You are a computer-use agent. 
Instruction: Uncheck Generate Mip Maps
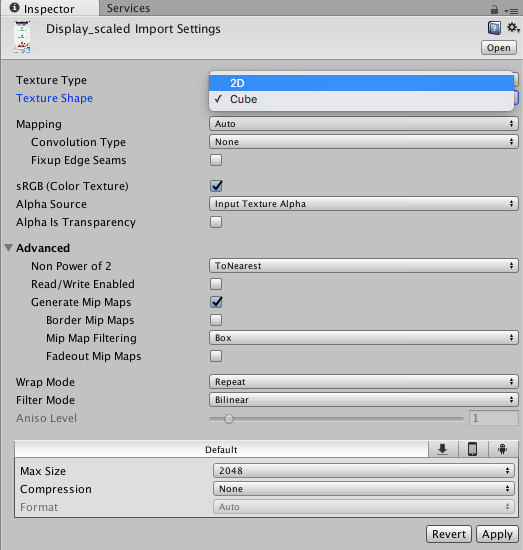[x=216, y=302]
